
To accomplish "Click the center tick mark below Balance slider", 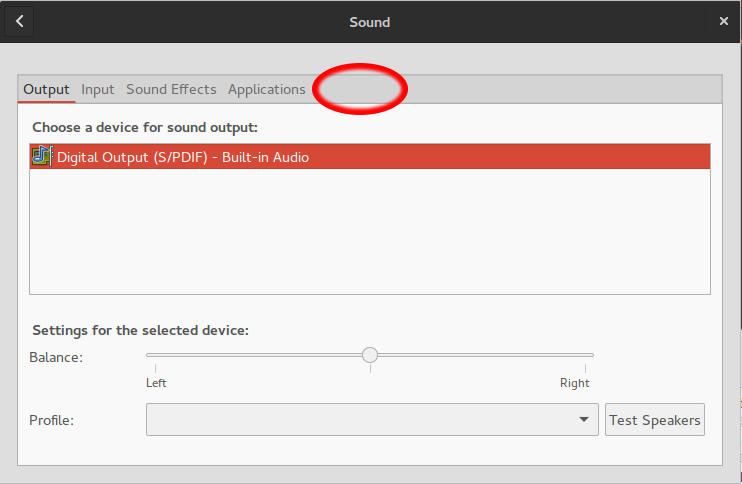I will point(370,369).
